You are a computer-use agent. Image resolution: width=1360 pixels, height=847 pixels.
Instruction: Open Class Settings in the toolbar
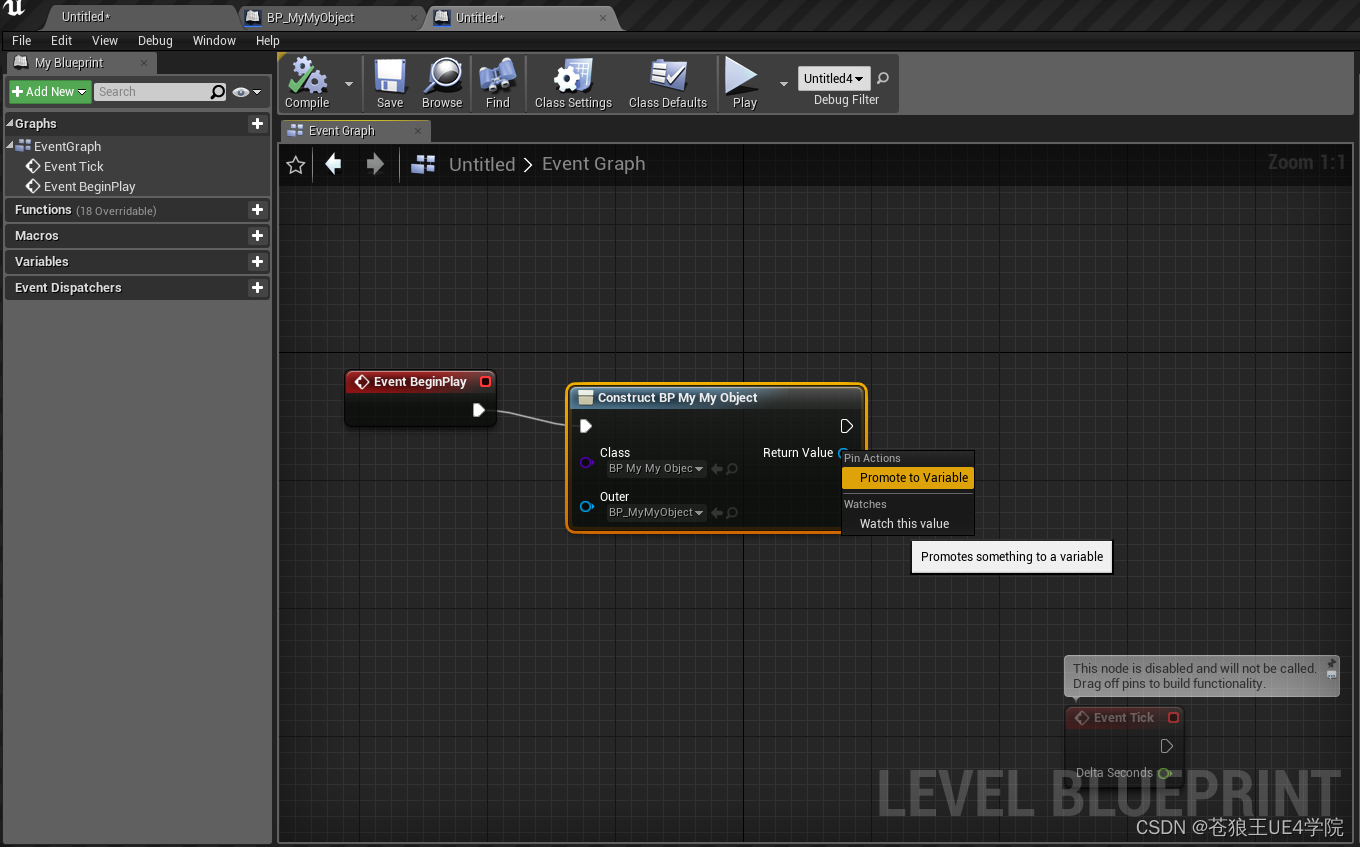click(573, 83)
